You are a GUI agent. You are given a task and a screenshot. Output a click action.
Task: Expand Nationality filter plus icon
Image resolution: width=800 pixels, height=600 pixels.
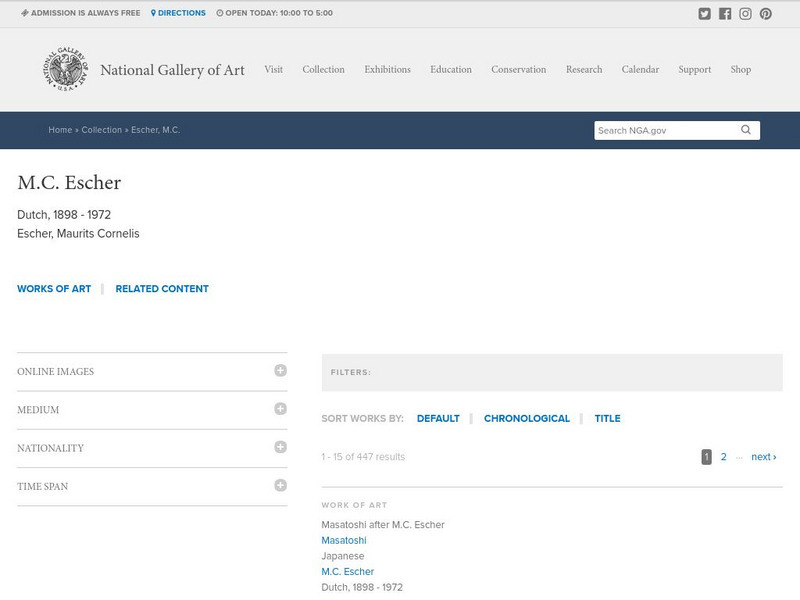point(280,447)
